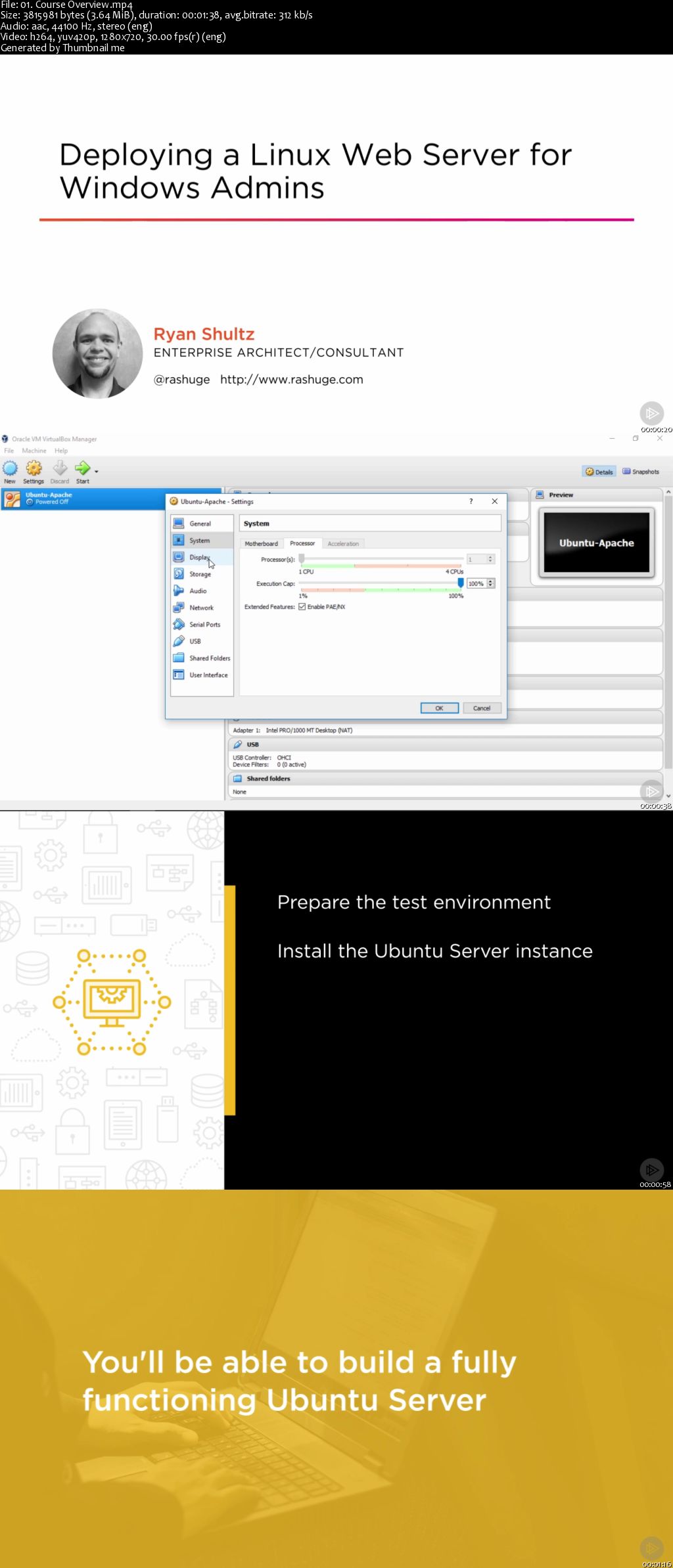Click the Details view button
Image resolution: width=673 pixels, height=1568 pixels.
[x=599, y=472]
